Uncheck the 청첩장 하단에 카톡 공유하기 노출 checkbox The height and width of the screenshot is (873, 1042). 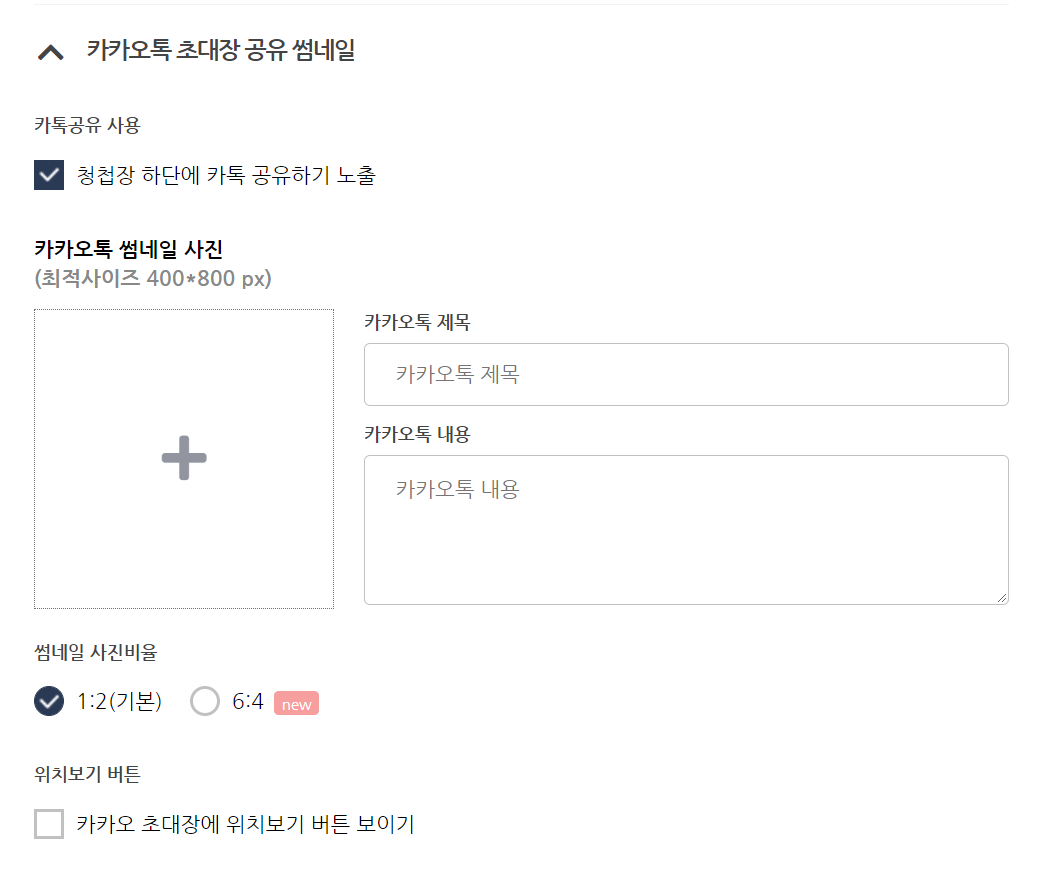coord(49,175)
